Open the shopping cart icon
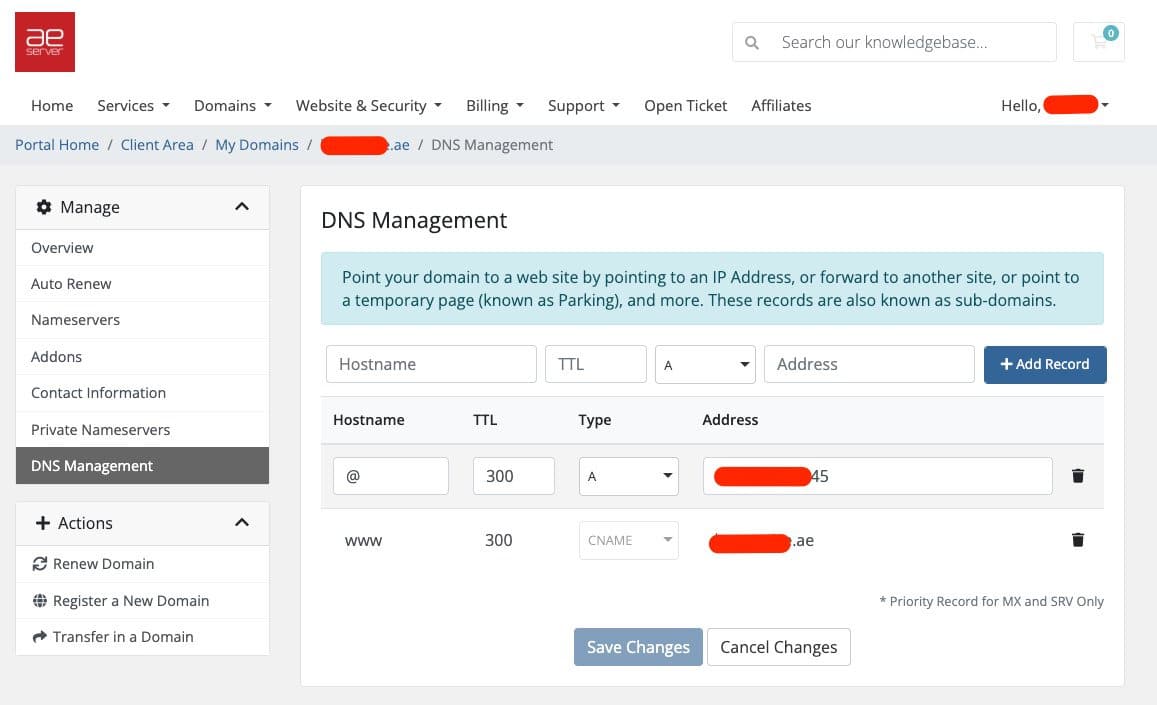Image resolution: width=1157 pixels, height=705 pixels. point(1099,42)
